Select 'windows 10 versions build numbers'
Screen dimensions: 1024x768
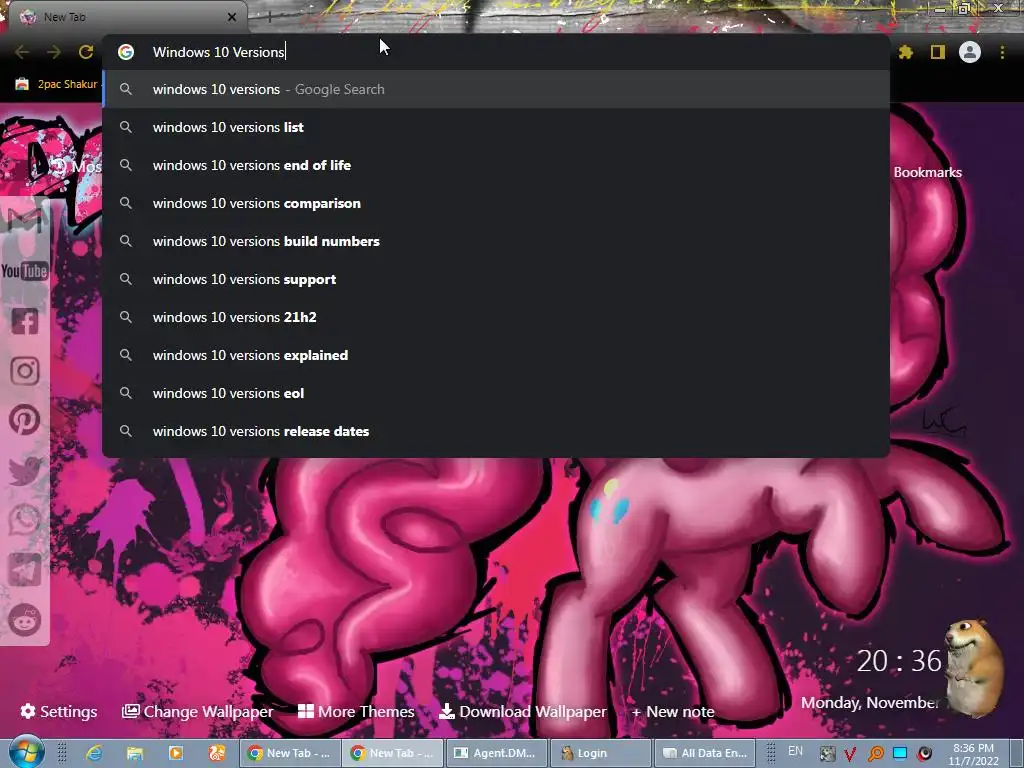(496, 241)
